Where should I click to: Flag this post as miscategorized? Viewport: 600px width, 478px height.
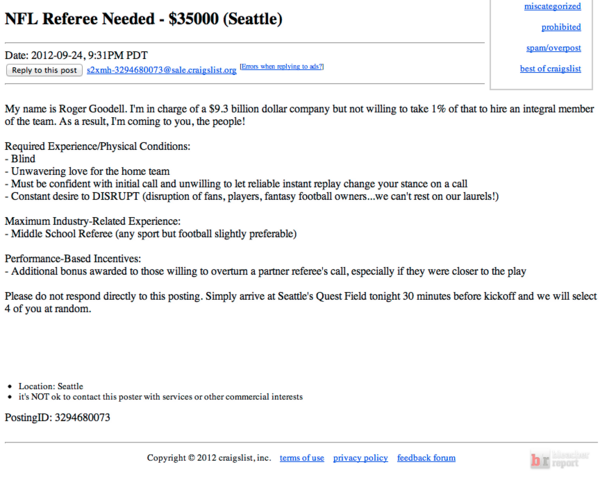pyautogui.click(x=552, y=6)
